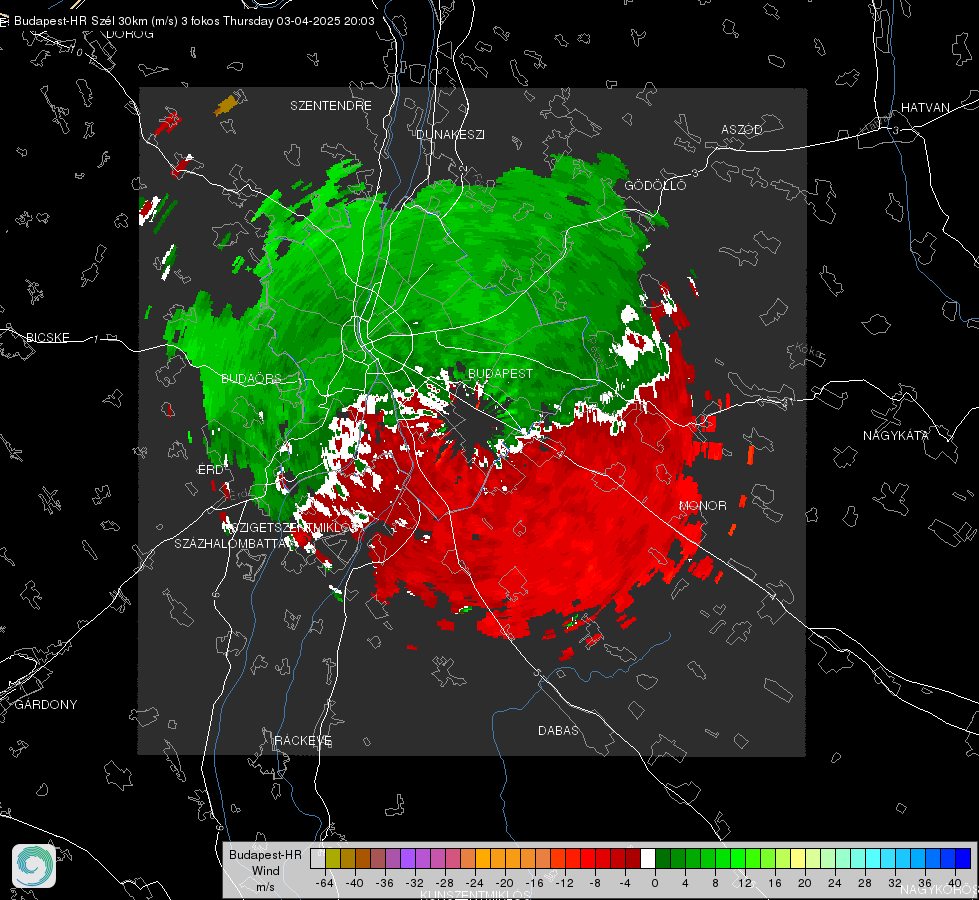Click the -64 legend value
The width and height of the screenshot is (979, 900).
pyautogui.click(x=325, y=883)
